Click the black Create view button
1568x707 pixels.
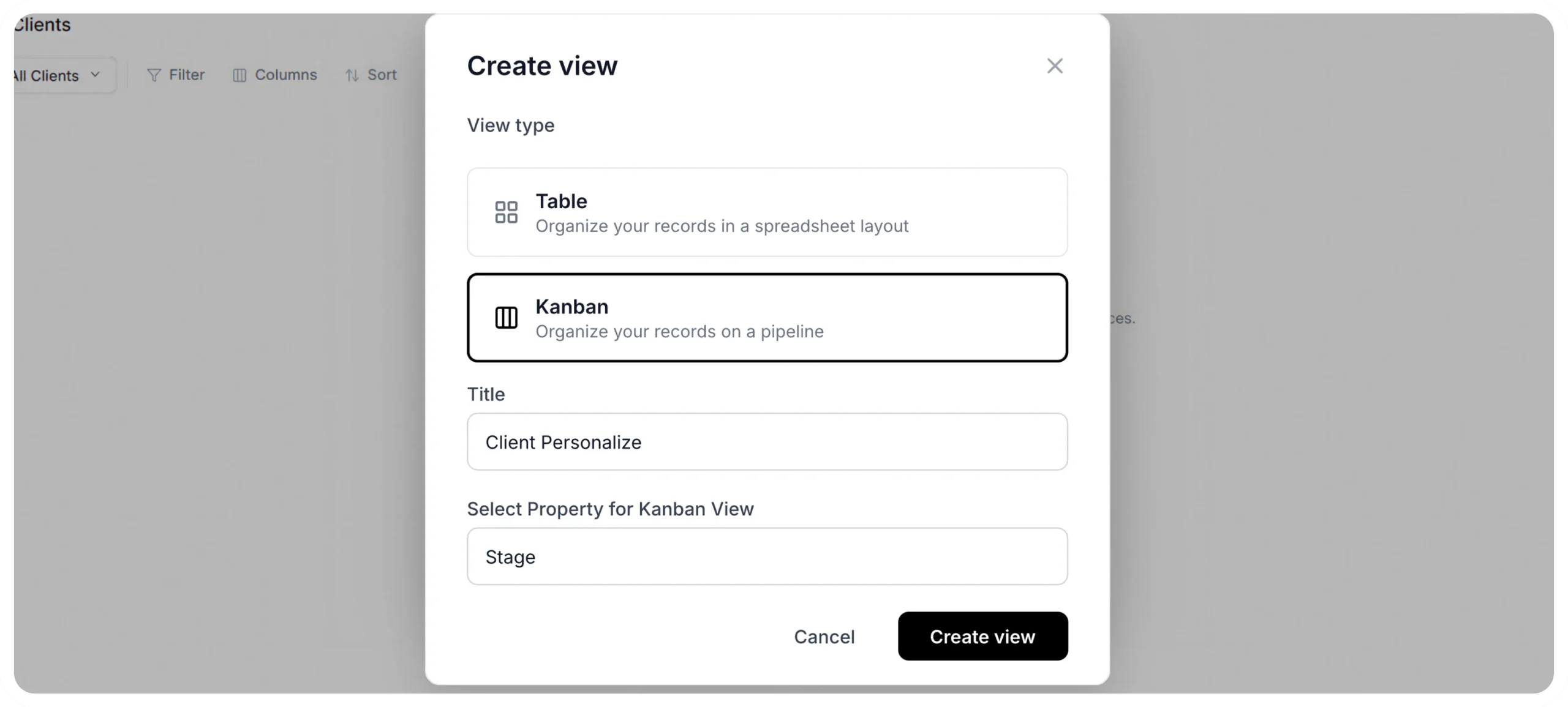point(982,636)
